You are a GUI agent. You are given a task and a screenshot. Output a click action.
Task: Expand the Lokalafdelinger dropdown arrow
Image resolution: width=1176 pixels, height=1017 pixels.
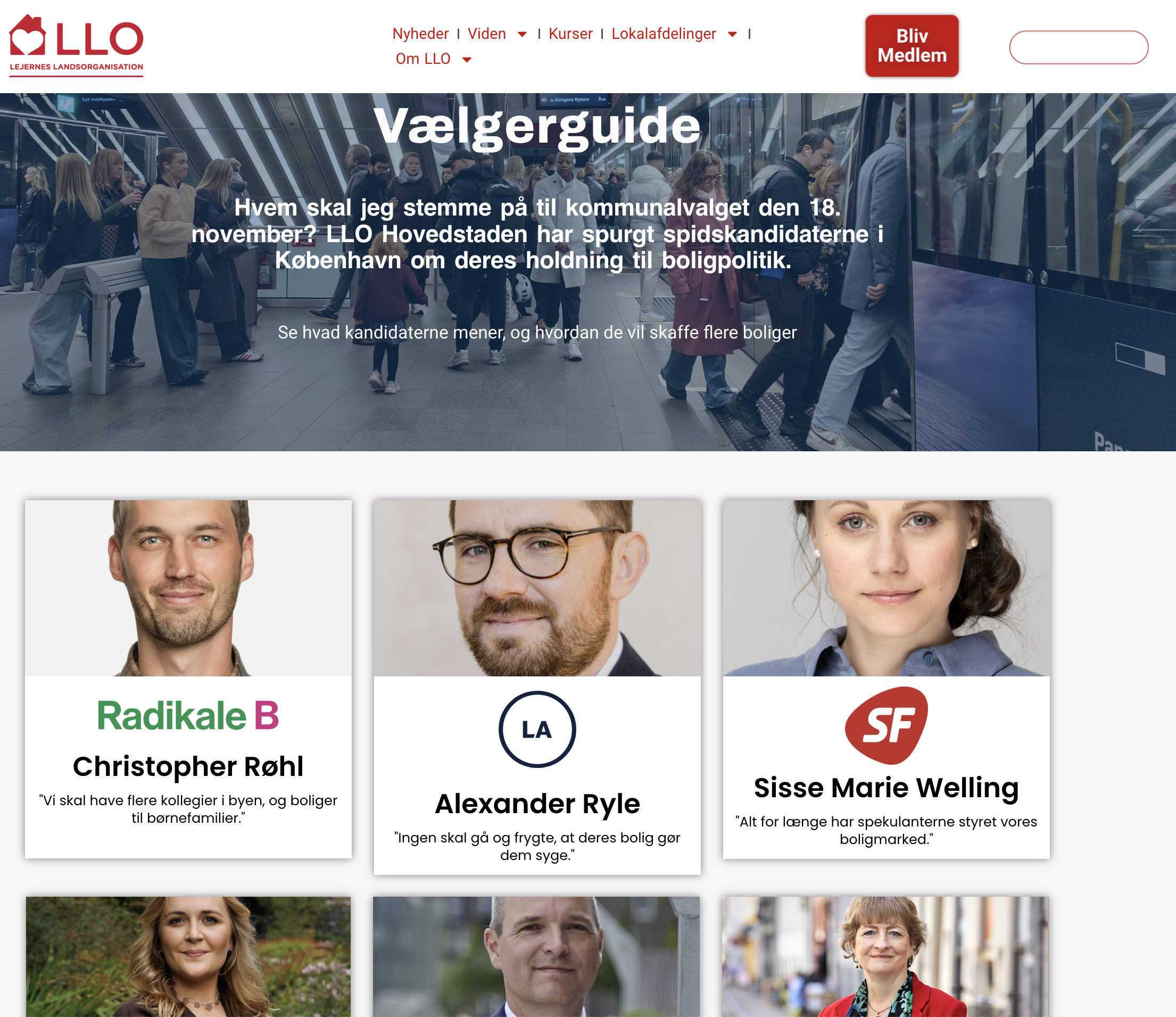click(732, 35)
